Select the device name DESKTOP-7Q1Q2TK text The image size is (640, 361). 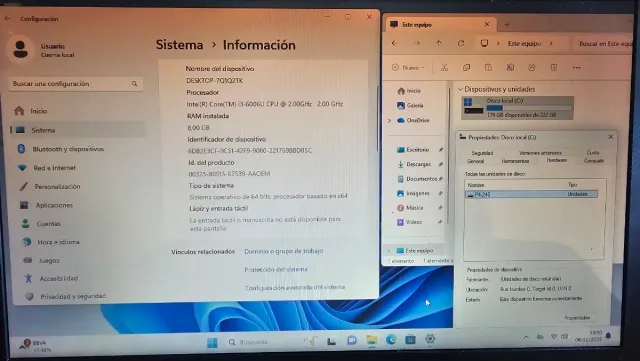coord(215,81)
